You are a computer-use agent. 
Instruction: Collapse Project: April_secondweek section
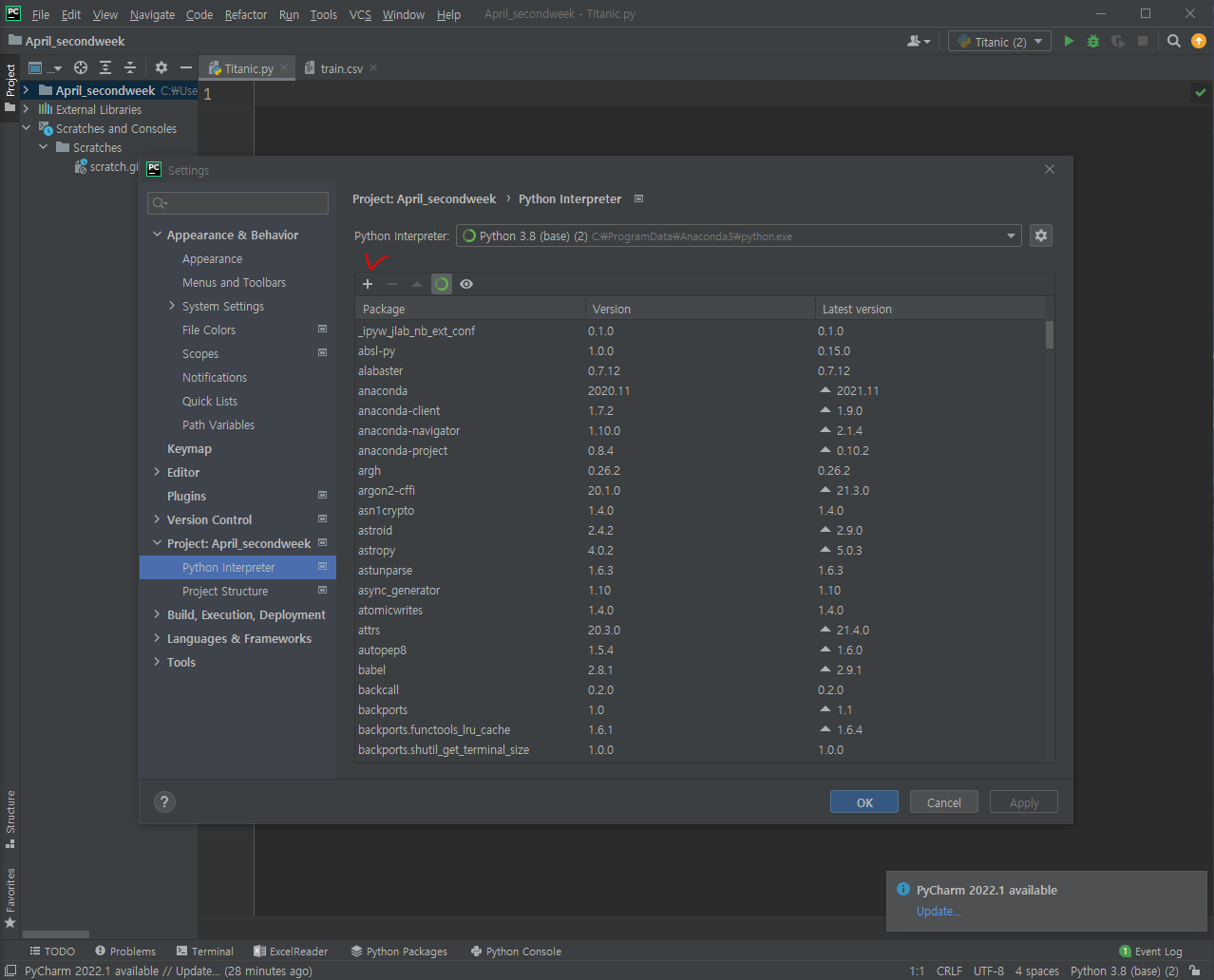point(157,543)
